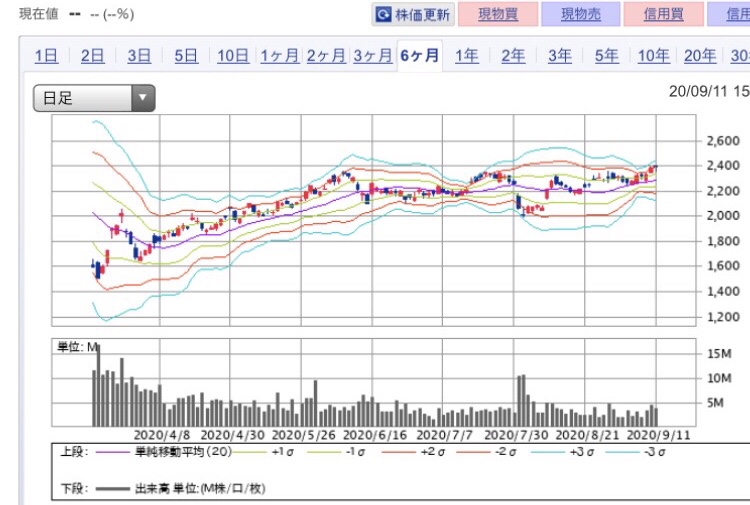750x505 pixels.
Task: Click the 2020/6/16 date axis label
Action: click(x=375, y=435)
